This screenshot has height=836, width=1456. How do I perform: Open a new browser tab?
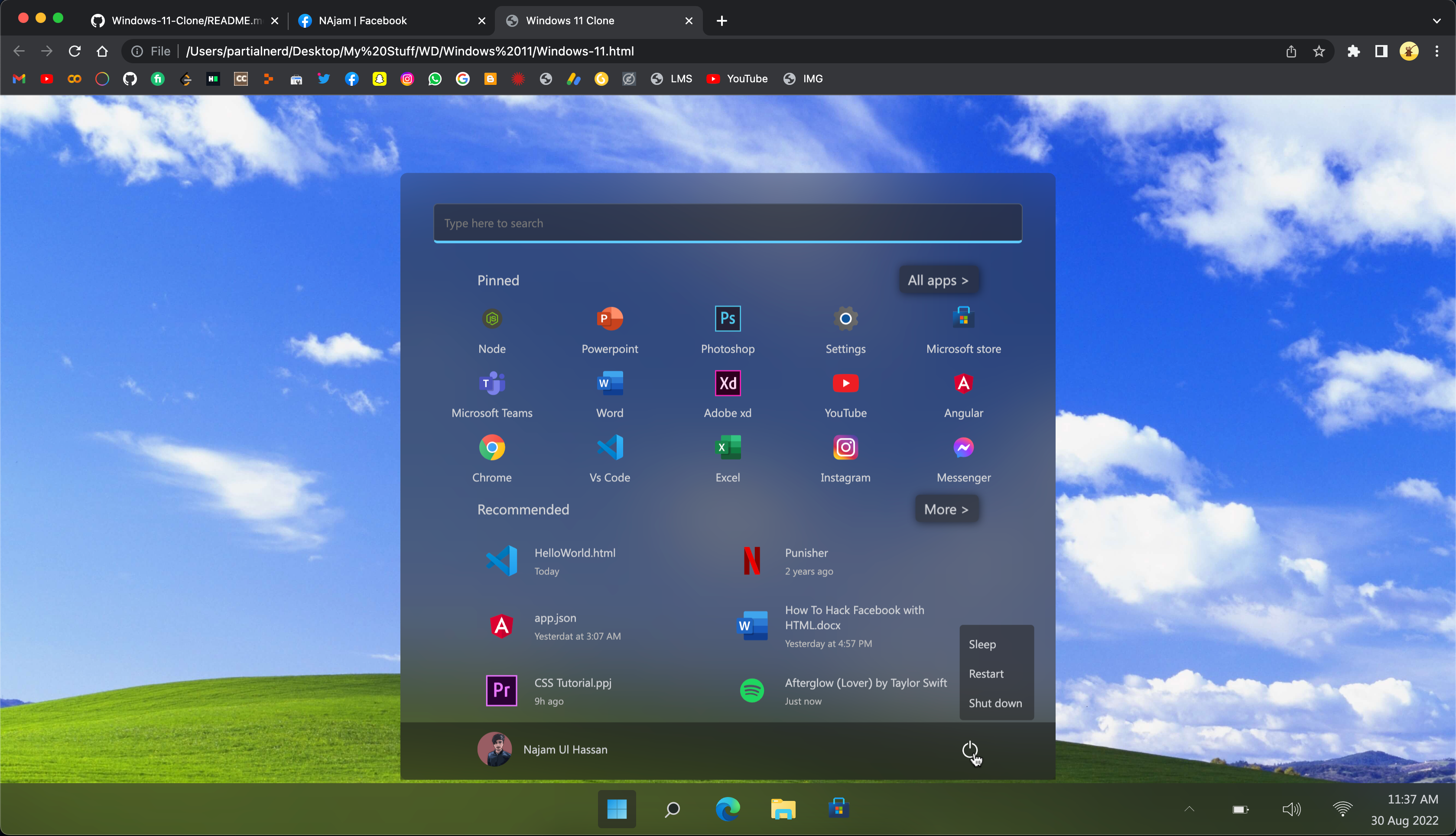(722, 21)
